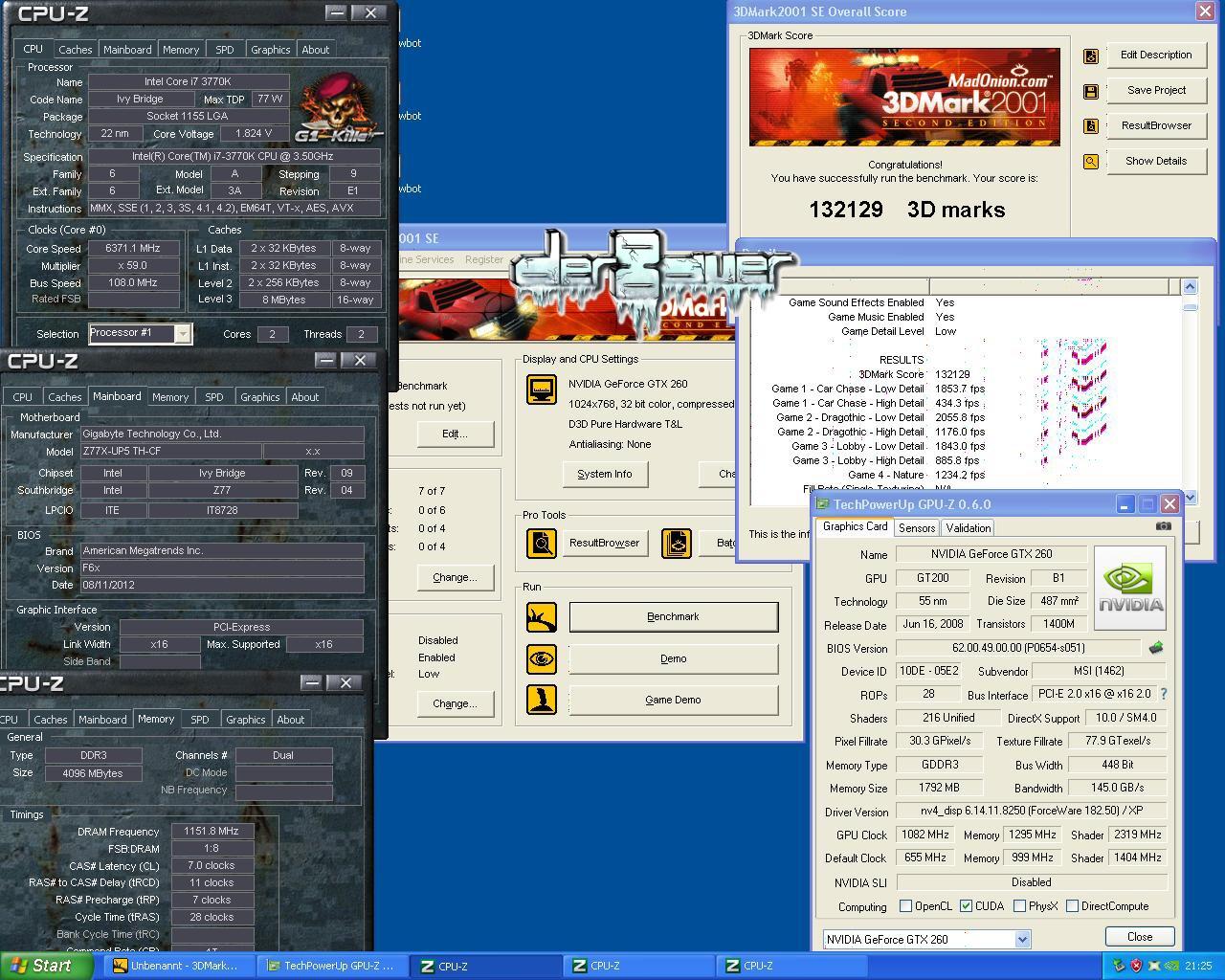Switch to SPD tab in top CPU-Z window
1225x980 pixels.
(224, 50)
